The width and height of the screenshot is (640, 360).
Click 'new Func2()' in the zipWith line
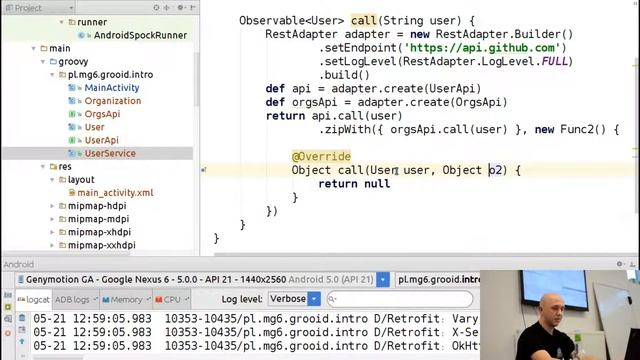570,129
